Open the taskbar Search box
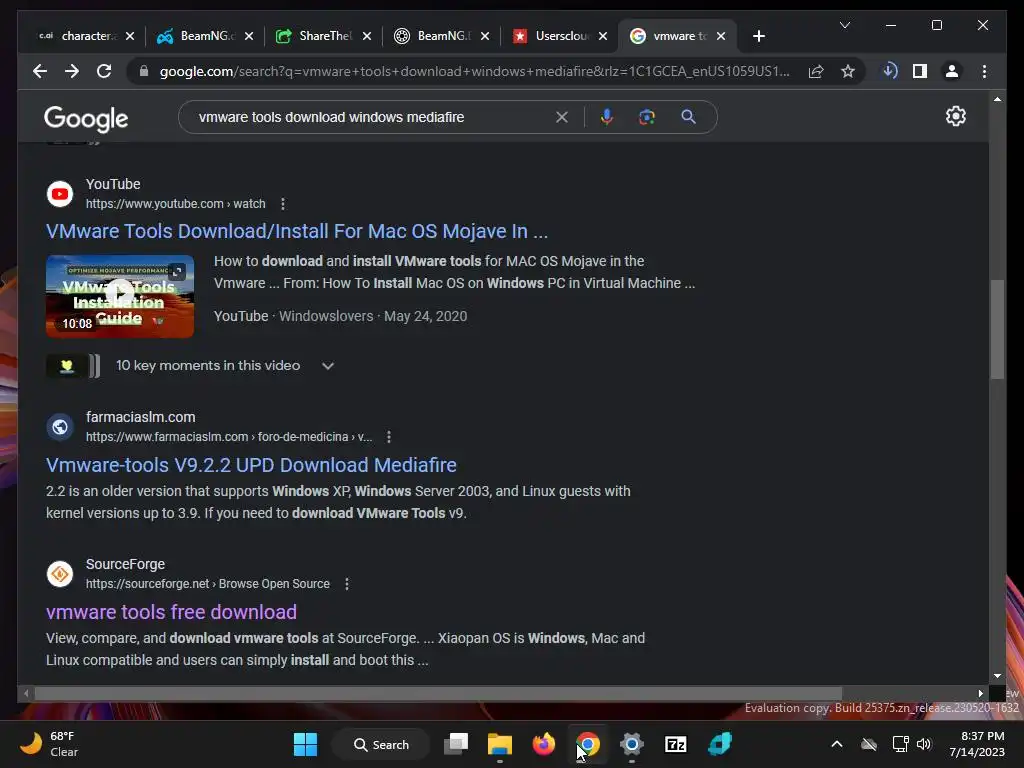This screenshot has height=768, width=1024. point(381,744)
